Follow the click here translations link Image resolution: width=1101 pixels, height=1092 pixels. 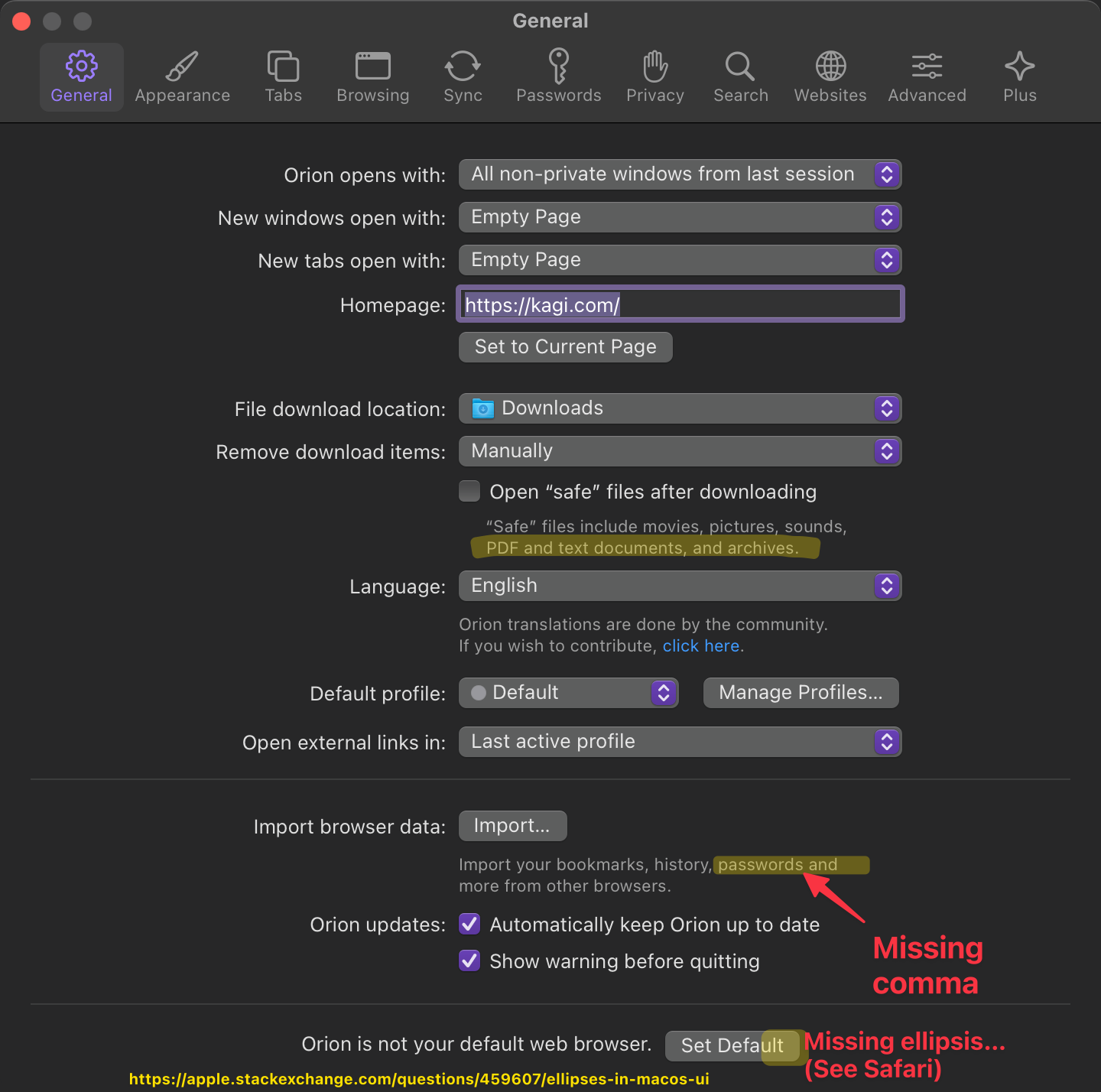(x=701, y=646)
